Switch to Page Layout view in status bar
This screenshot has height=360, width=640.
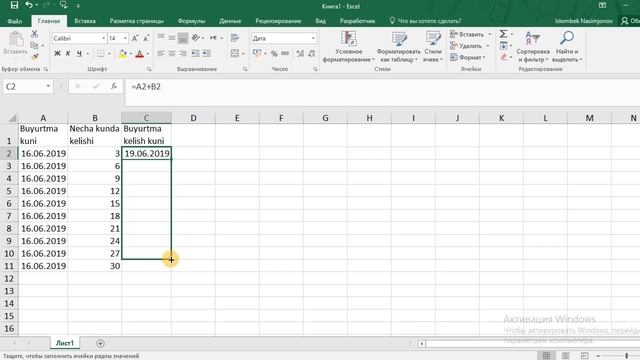[565, 356]
